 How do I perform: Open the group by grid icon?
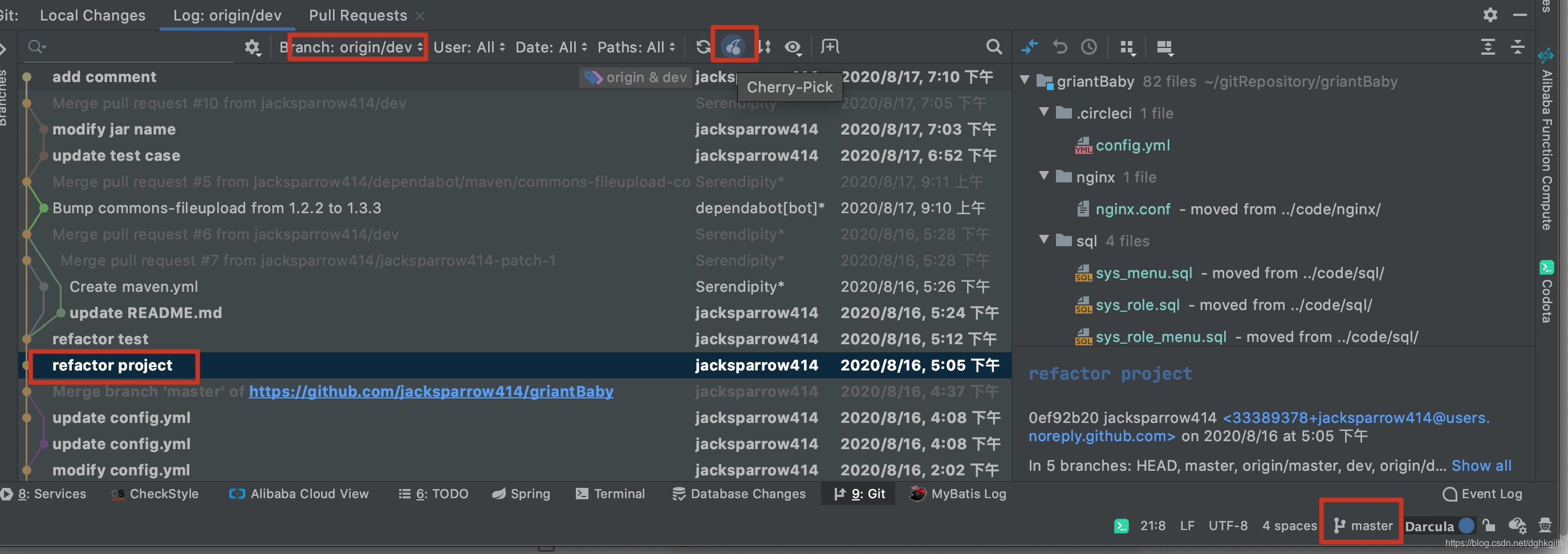(x=1128, y=47)
